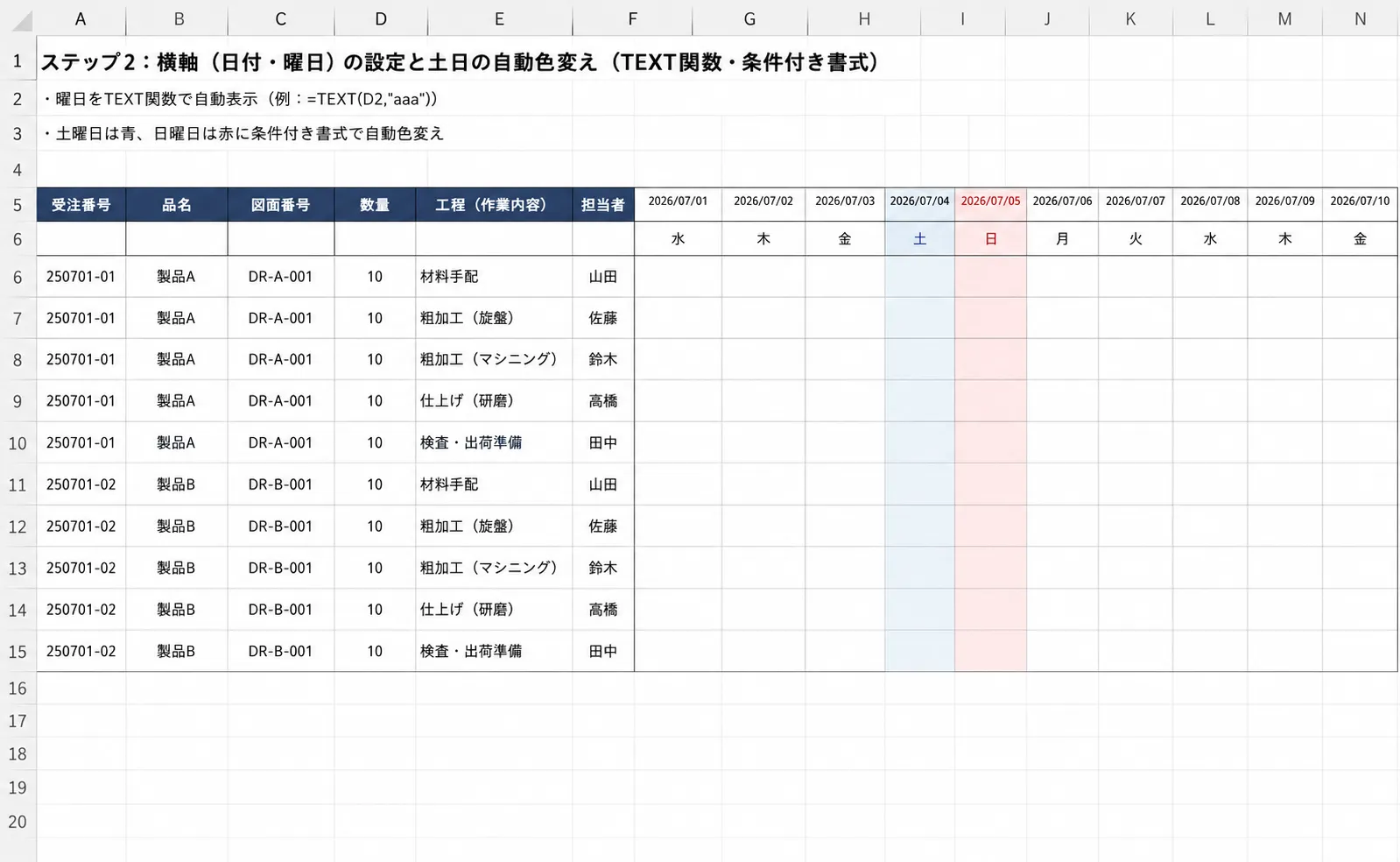Select the column A header

[81, 18]
